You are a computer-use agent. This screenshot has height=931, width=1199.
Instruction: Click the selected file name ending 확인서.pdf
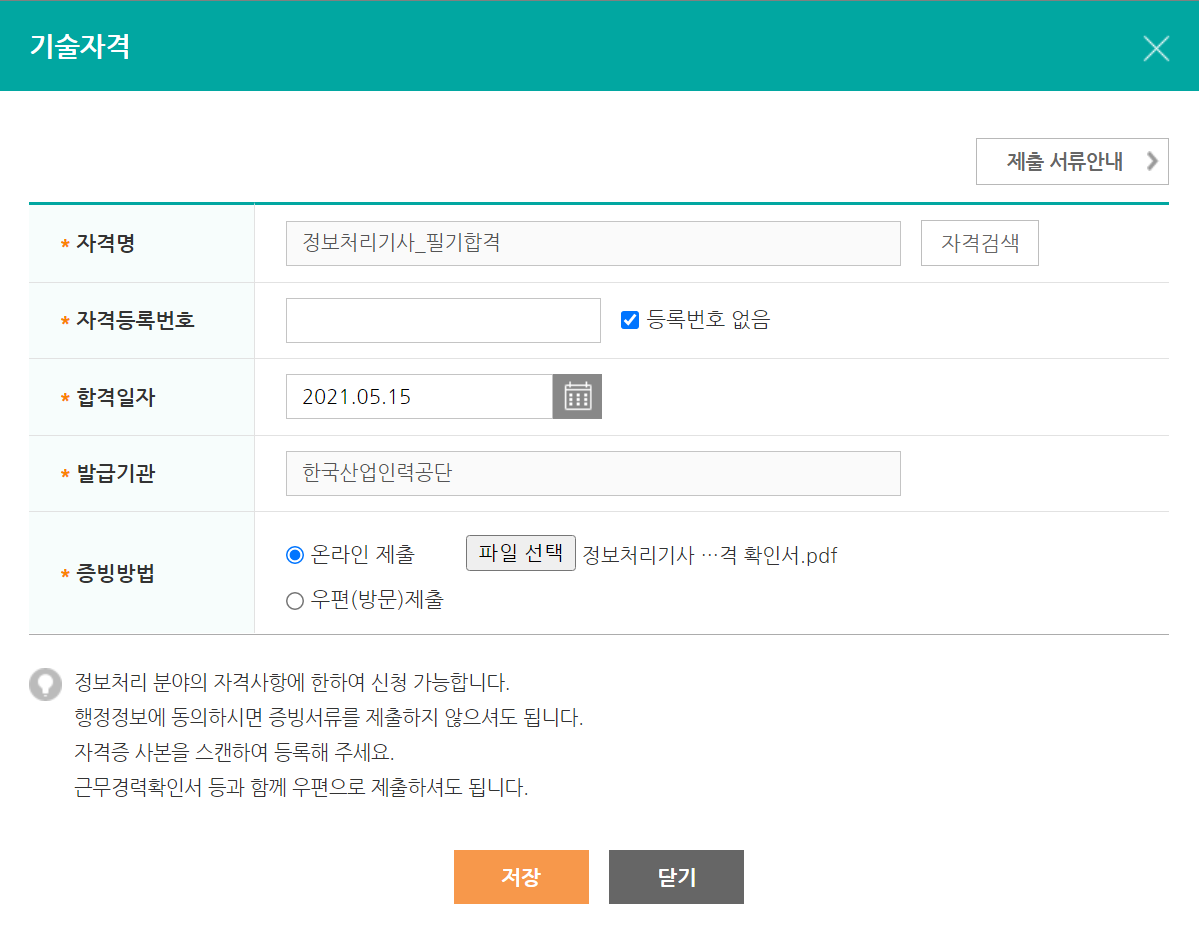710,556
